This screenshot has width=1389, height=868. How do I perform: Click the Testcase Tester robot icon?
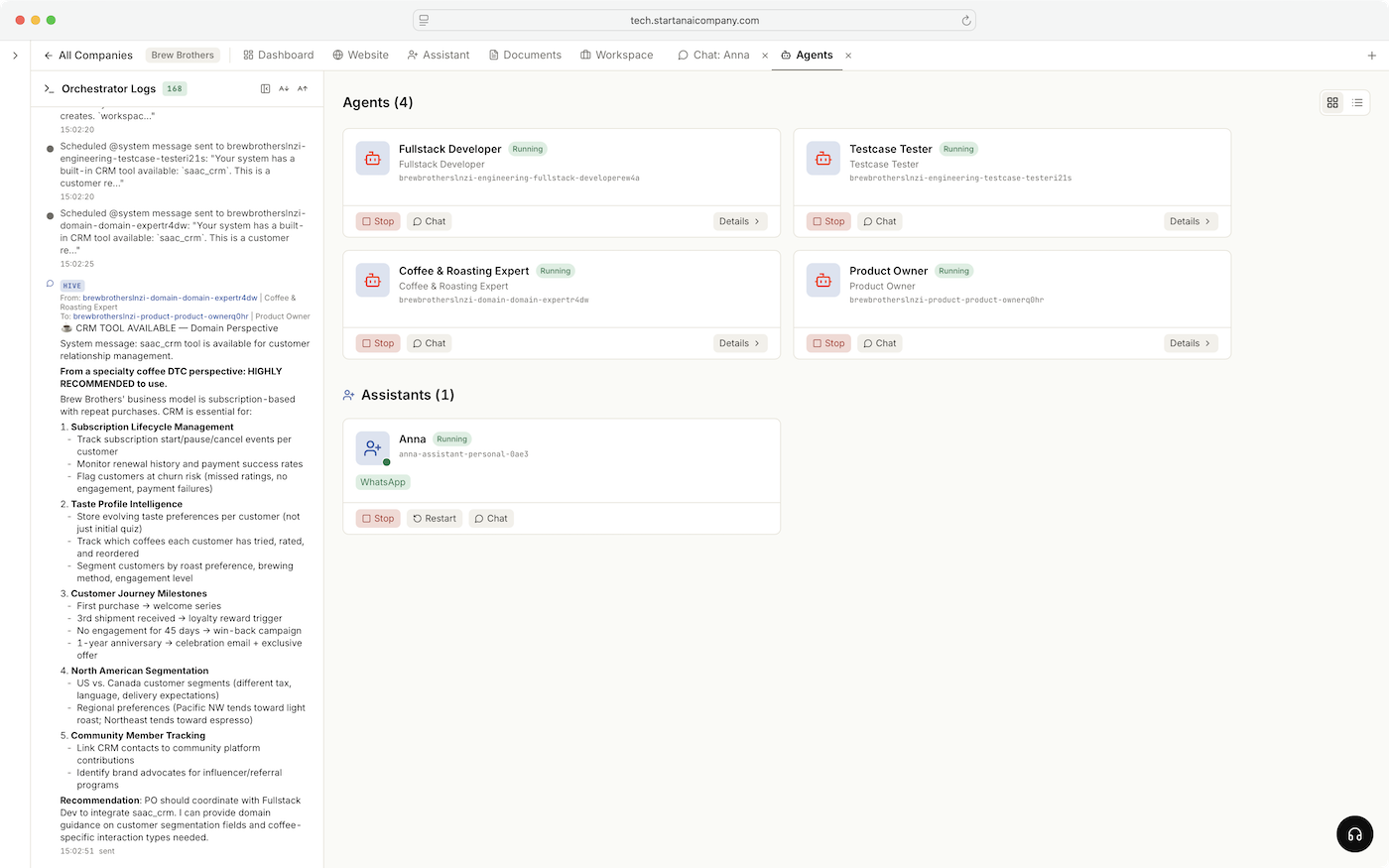point(823,159)
